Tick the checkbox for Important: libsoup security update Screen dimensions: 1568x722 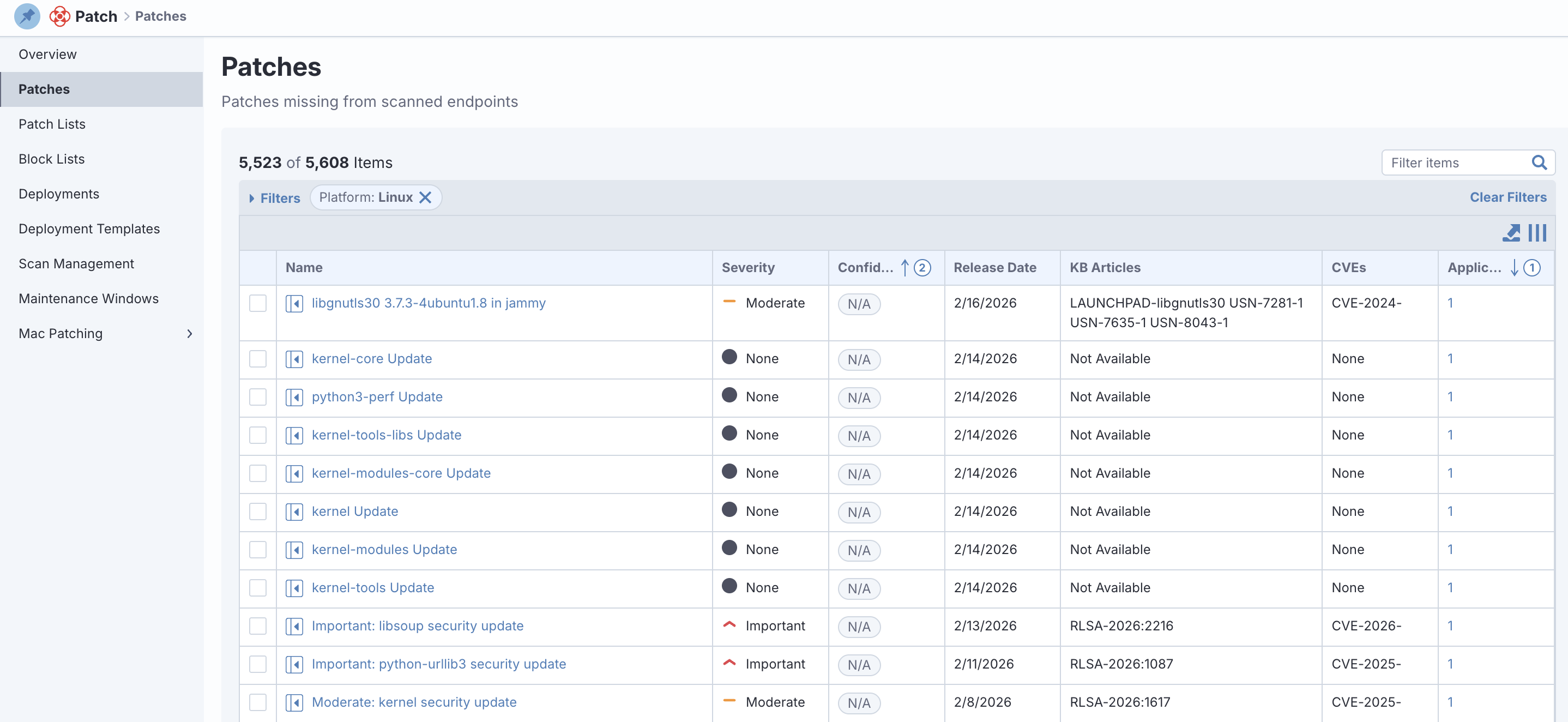(258, 626)
